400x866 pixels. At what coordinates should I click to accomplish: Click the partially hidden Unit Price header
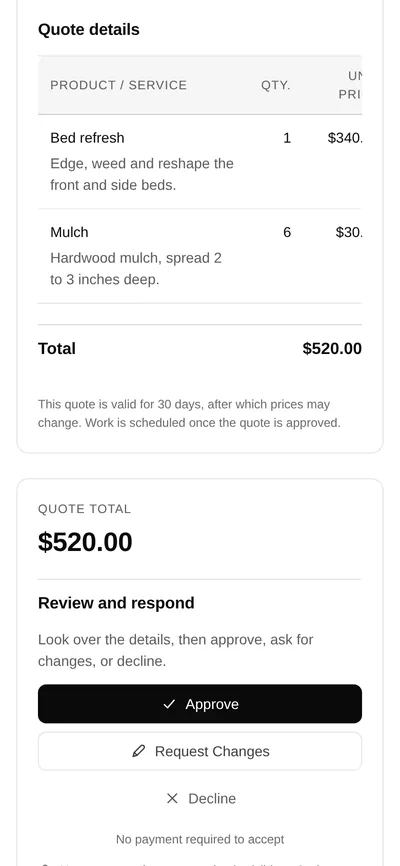coord(350,85)
